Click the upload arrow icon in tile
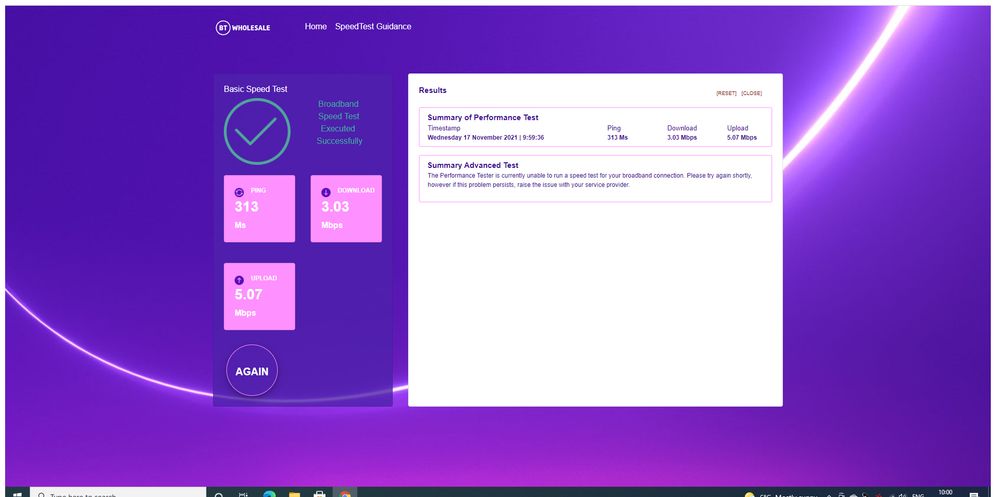The height and width of the screenshot is (497, 998). point(239,280)
